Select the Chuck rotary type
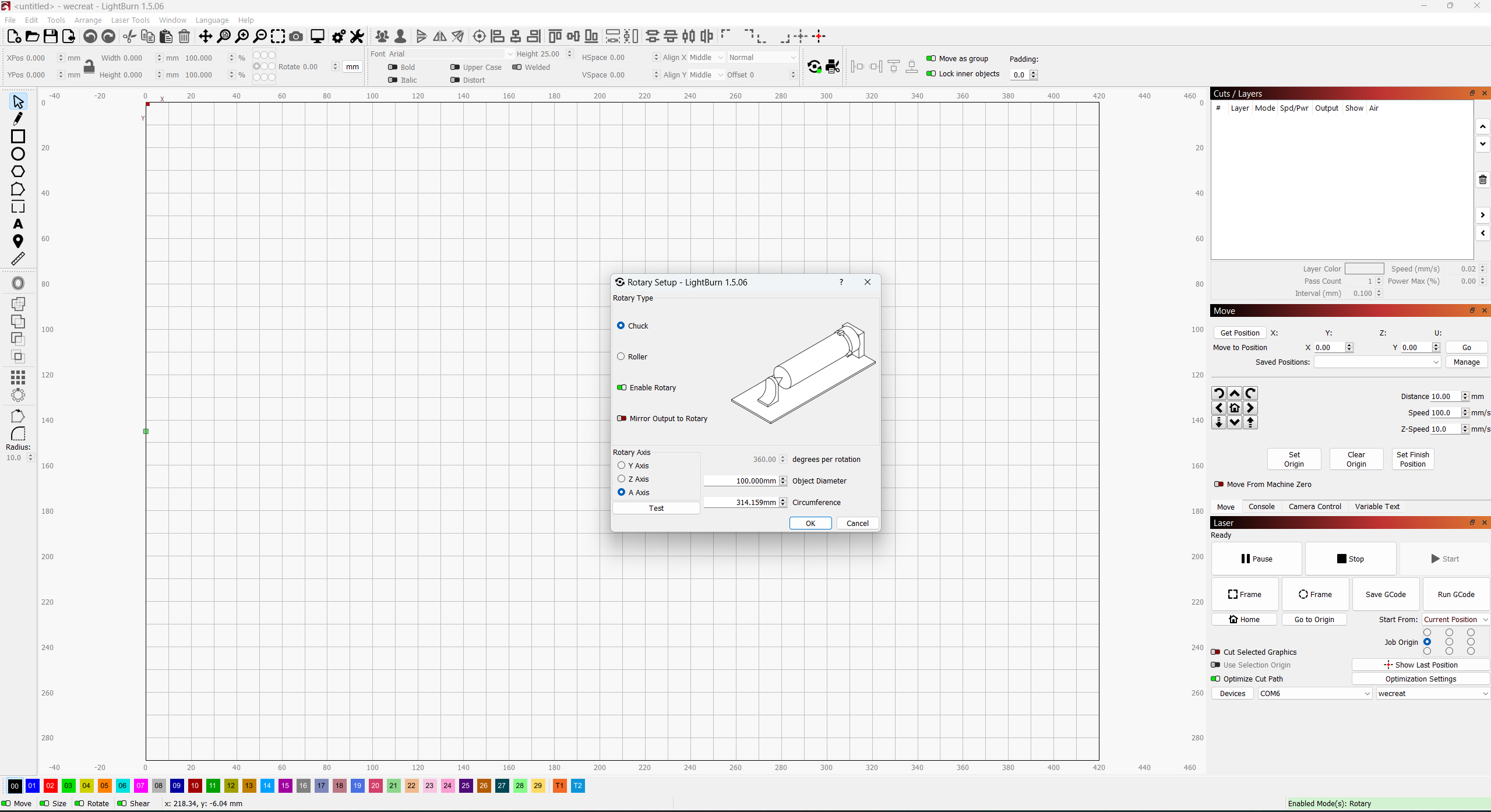The image size is (1491, 812). tap(632, 326)
